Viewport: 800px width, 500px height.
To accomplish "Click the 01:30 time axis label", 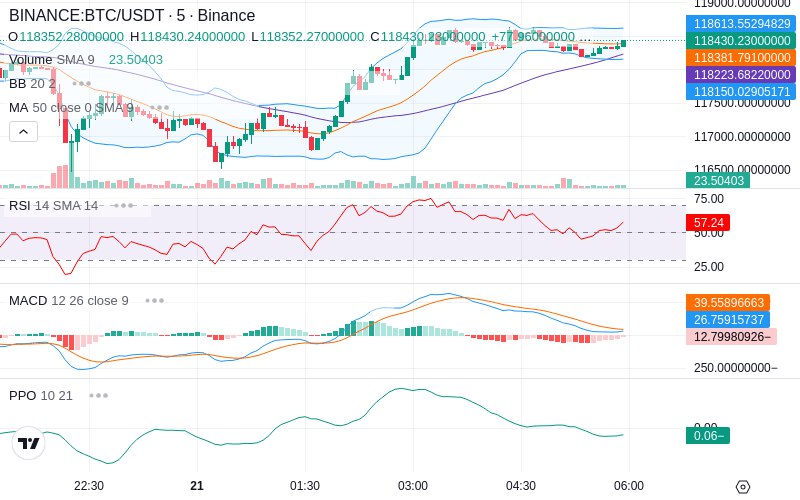I will coord(305,486).
